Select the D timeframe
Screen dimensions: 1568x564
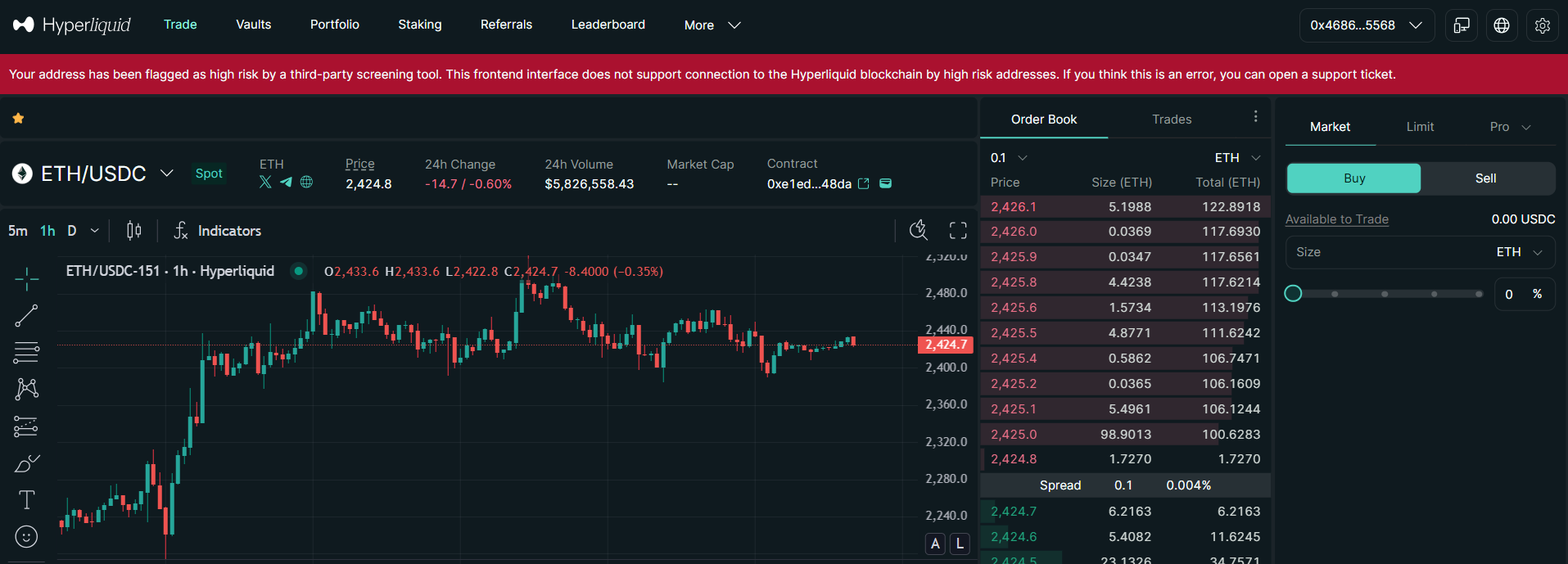(72, 231)
